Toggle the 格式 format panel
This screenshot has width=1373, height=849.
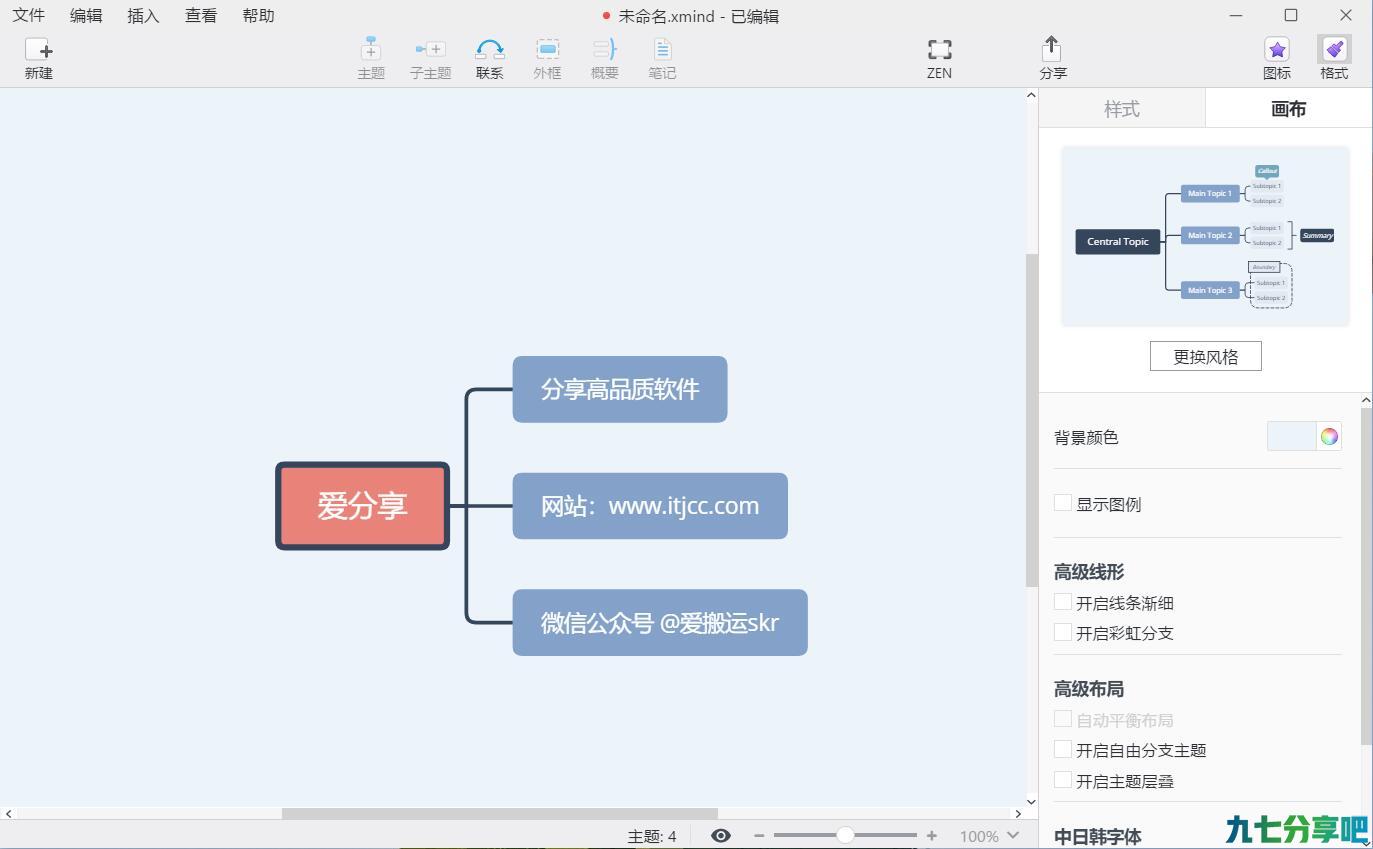click(x=1334, y=49)
